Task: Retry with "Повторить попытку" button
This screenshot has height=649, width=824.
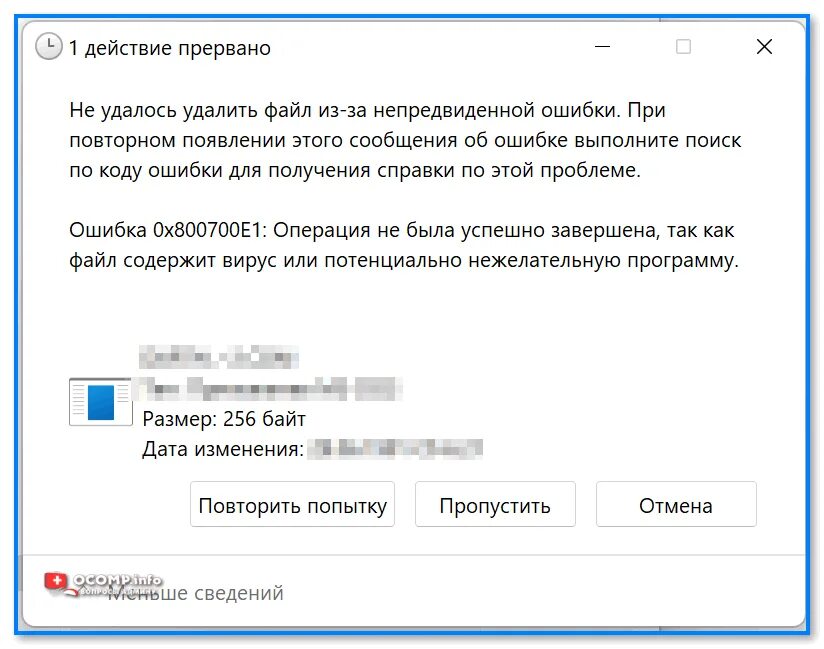Action: click(292, 504)
